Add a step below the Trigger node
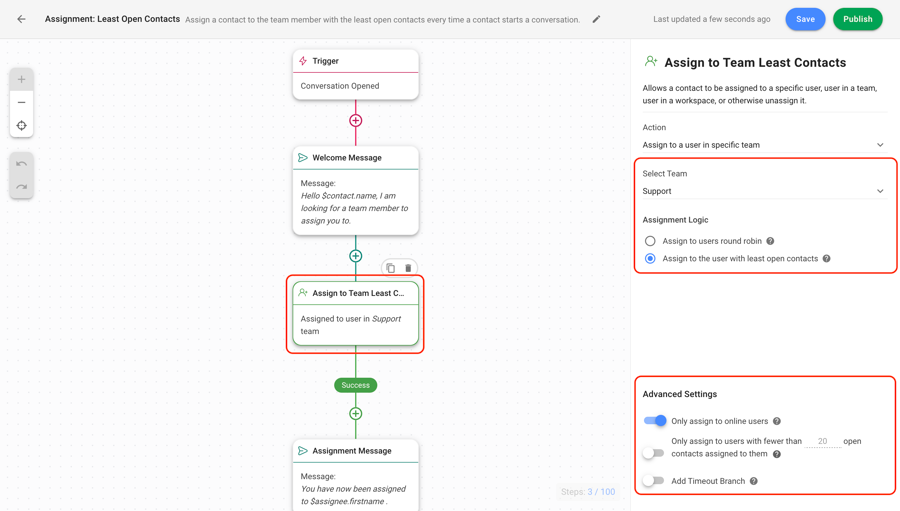900x511 pixels. point(355,121)
